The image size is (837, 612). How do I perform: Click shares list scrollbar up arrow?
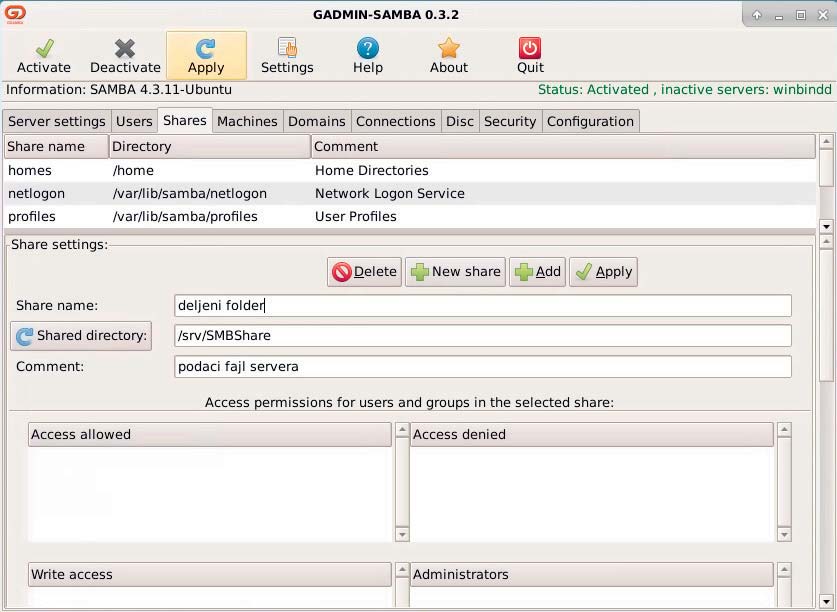point(826,142)
